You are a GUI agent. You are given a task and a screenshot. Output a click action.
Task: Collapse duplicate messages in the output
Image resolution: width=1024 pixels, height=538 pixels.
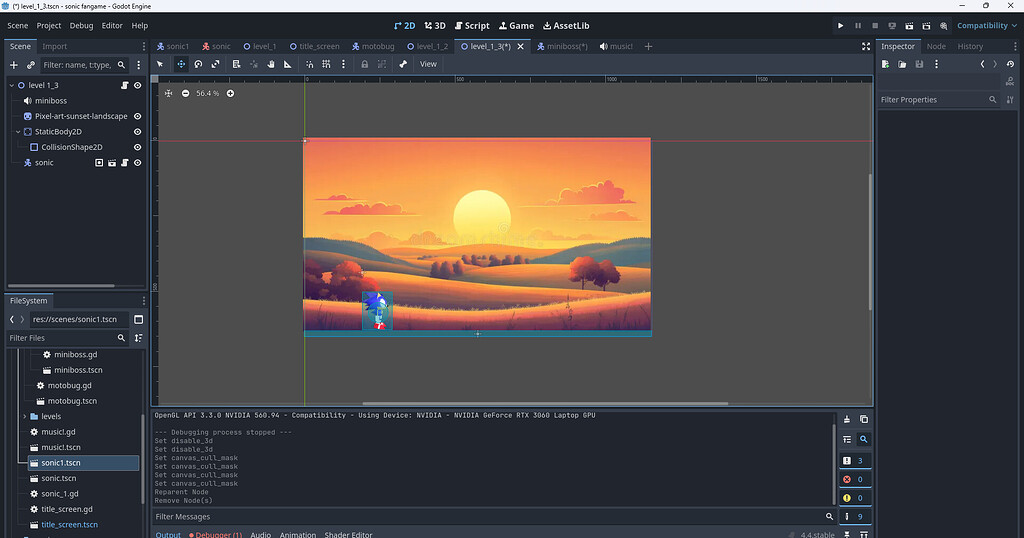tap(847, 439)
